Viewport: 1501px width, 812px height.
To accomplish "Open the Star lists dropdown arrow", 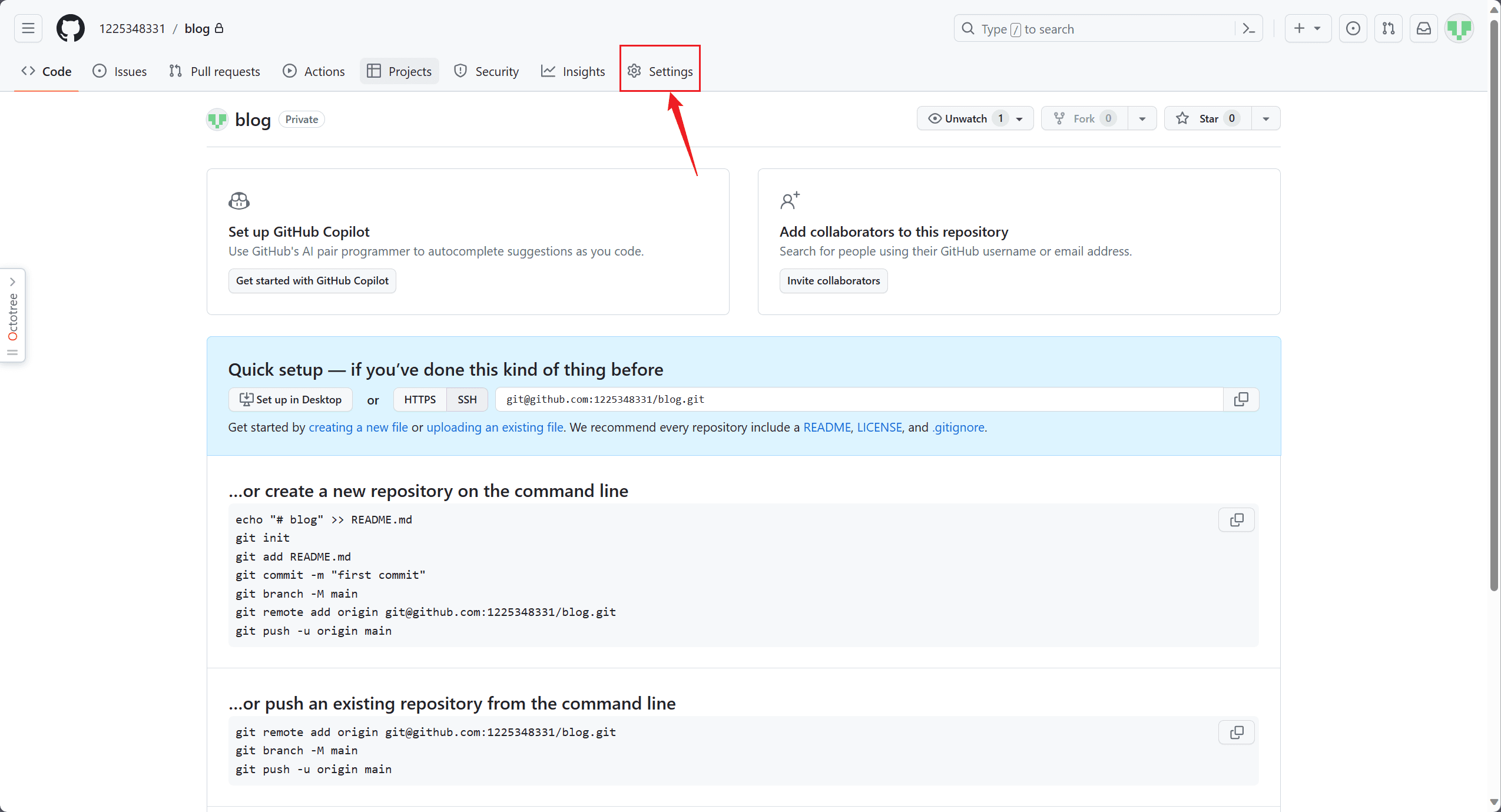I will tap(1265, 118).
